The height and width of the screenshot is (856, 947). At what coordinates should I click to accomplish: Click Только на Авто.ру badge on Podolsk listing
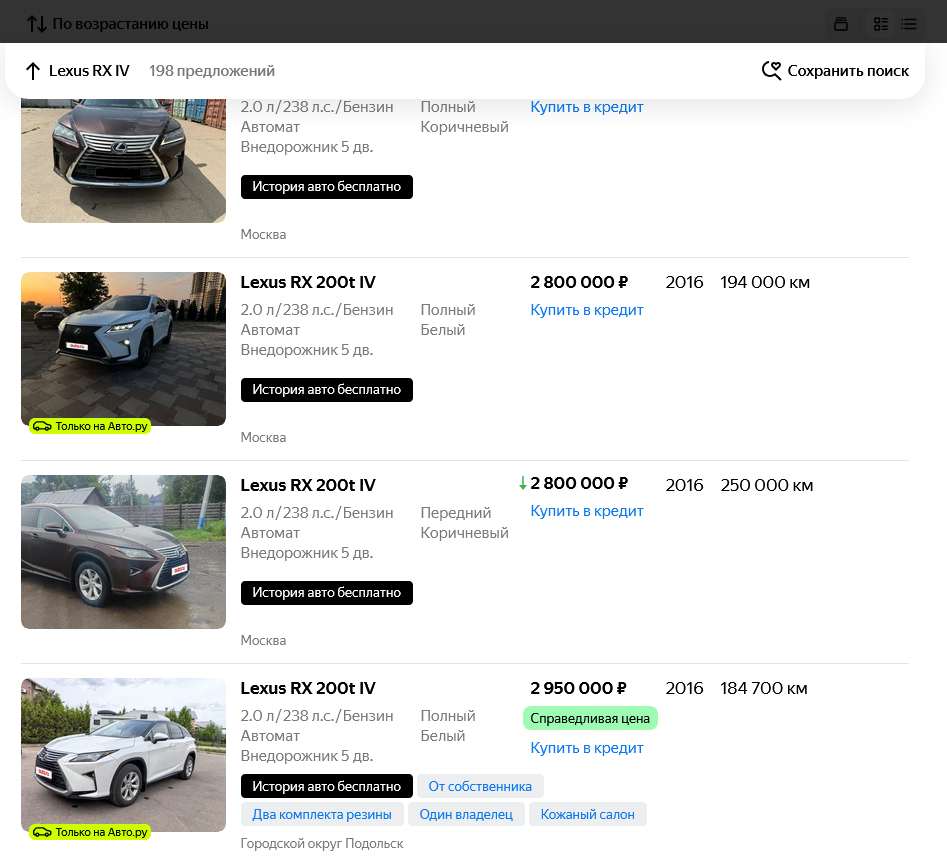[89, 832]
